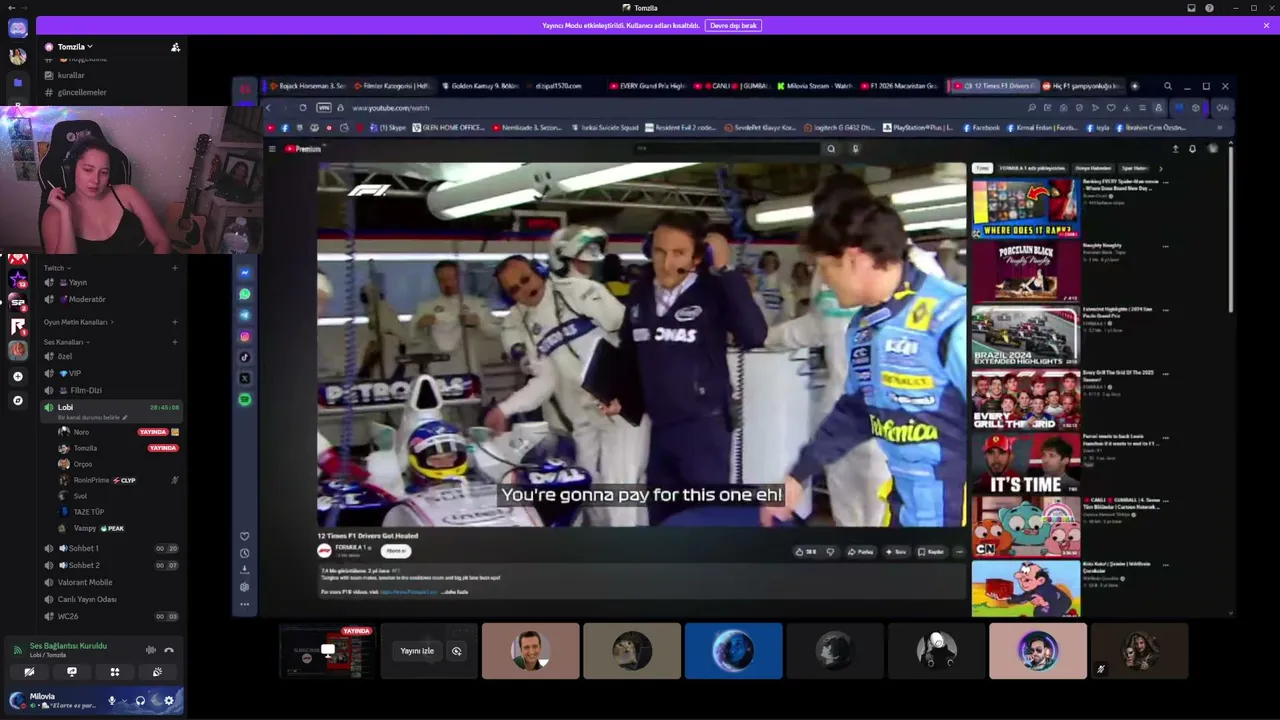The height and width of the screenshot is (720, 1280).
Task: Dismiss the streamer mode banner
Action: tap(1266, 25)
